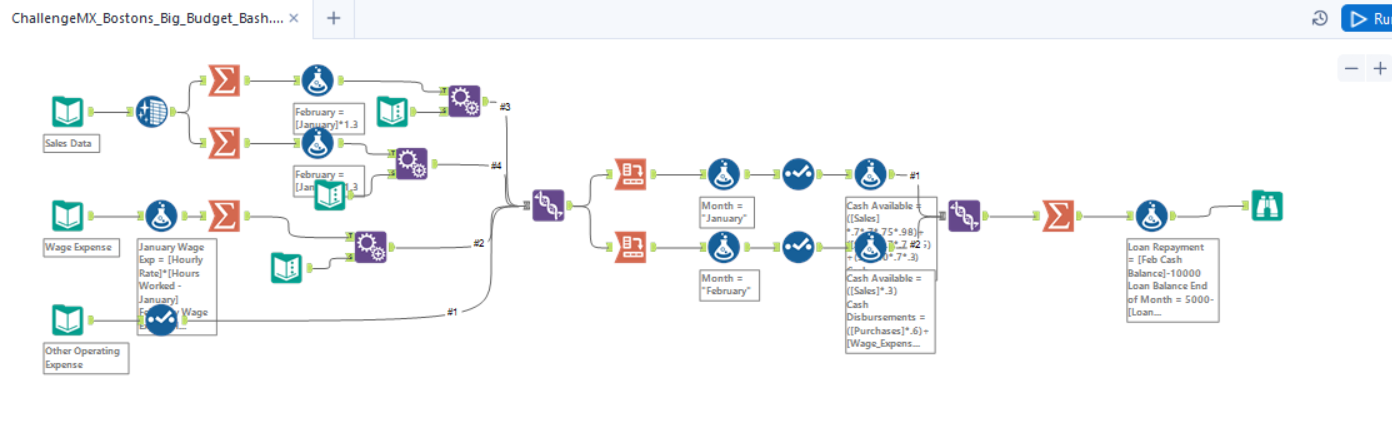This screenshot has height=443, width=1392.
Task: Select the Formula tool next to Wage Expense
Action: coord(161,216)
